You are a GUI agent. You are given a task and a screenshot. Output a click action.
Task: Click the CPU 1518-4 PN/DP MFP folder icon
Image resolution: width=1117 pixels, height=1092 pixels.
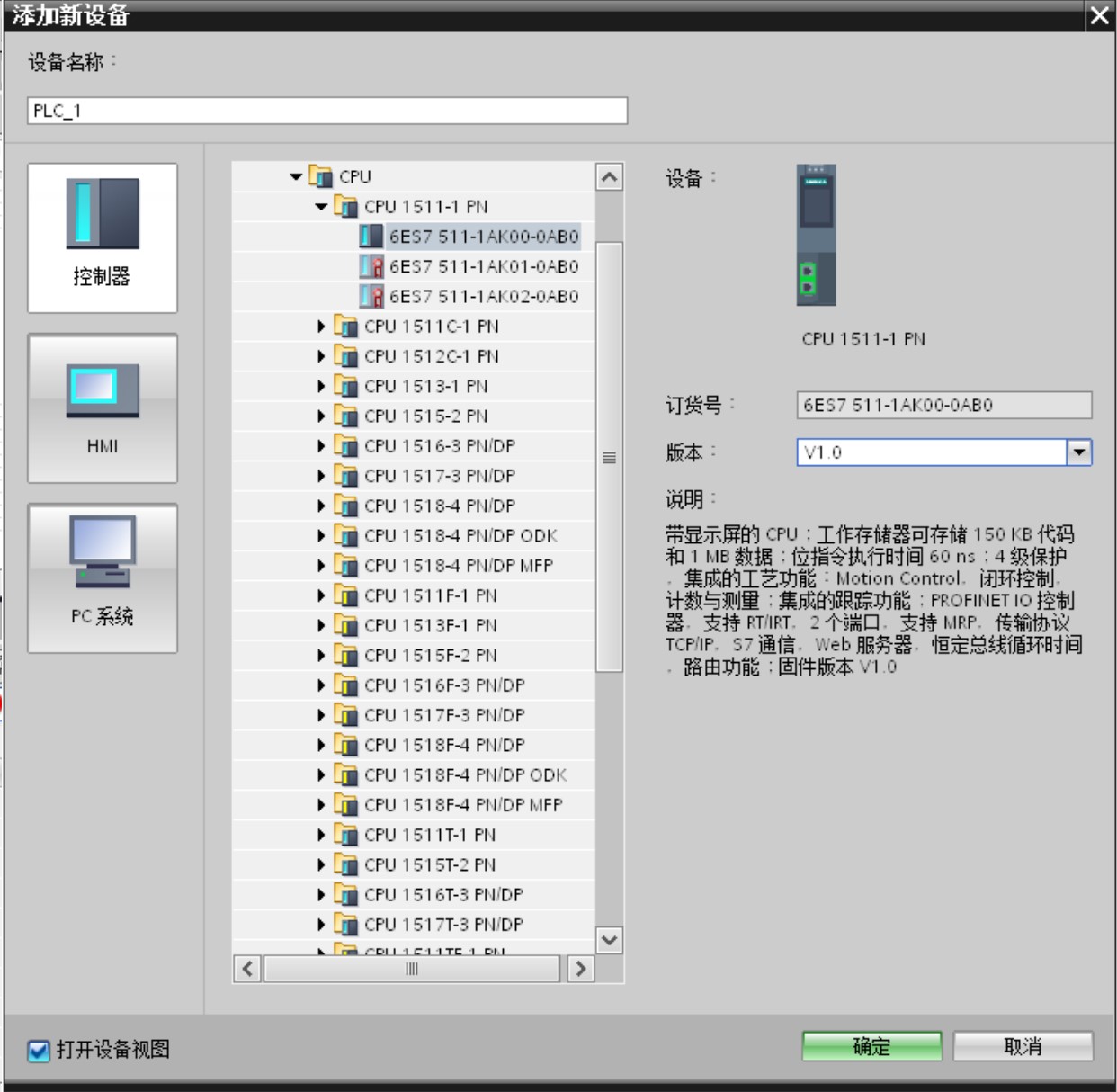[x=346, y=565]
